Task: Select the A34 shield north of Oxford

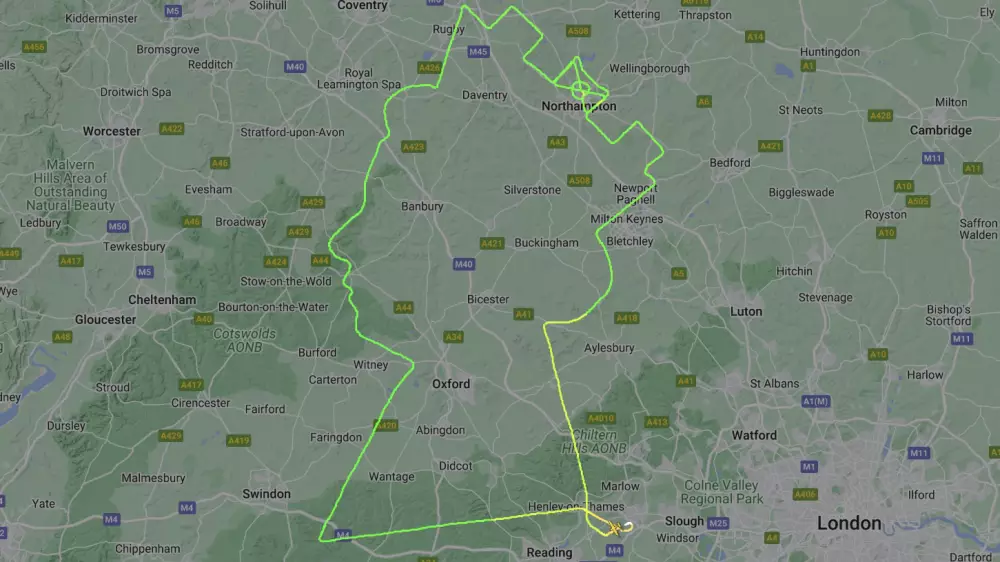Action: 453,337
